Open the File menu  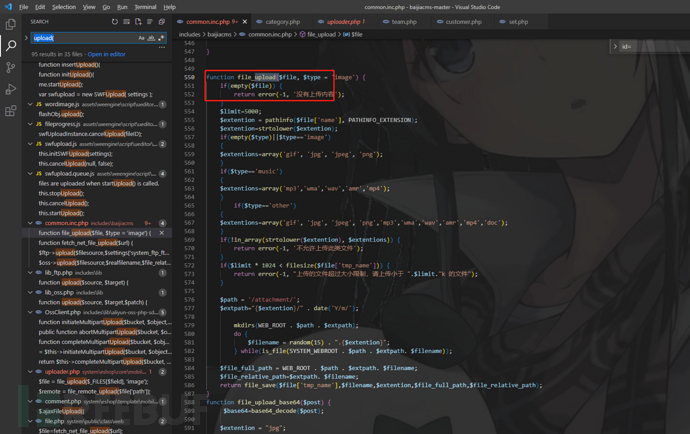23,7
